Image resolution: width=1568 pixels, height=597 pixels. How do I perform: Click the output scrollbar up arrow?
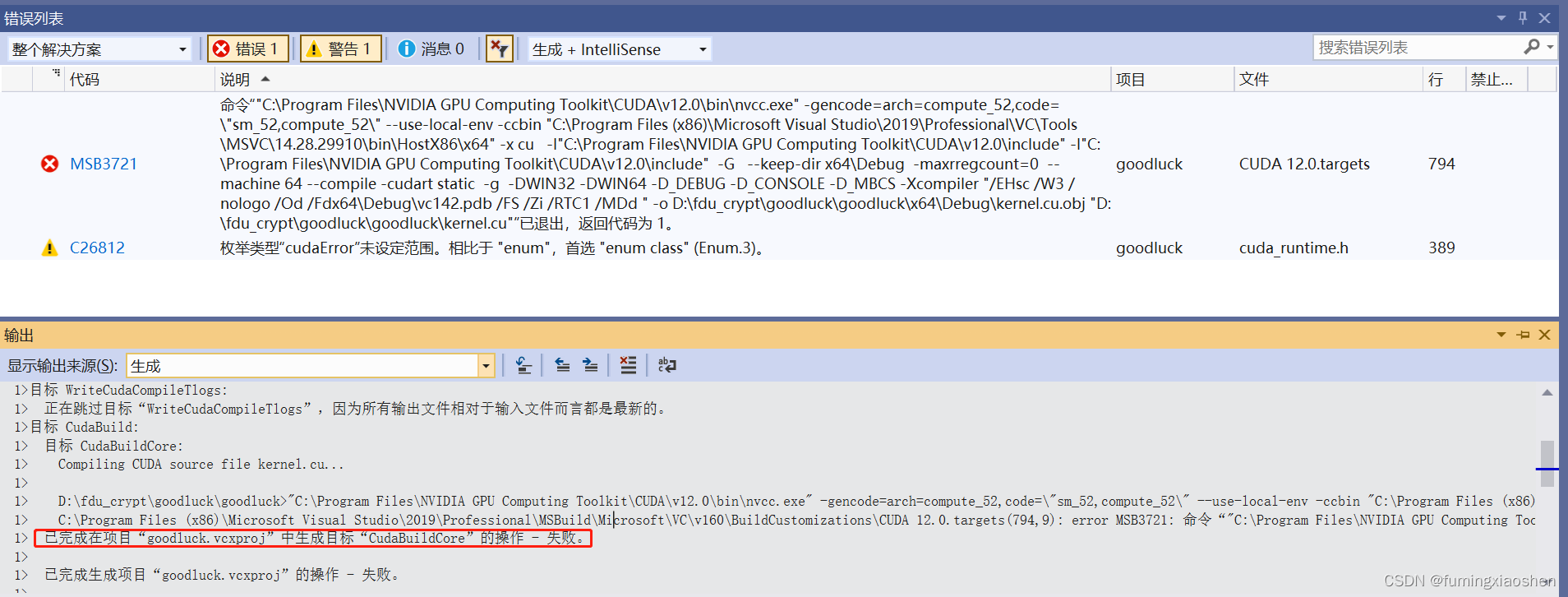click(1547, 393)
